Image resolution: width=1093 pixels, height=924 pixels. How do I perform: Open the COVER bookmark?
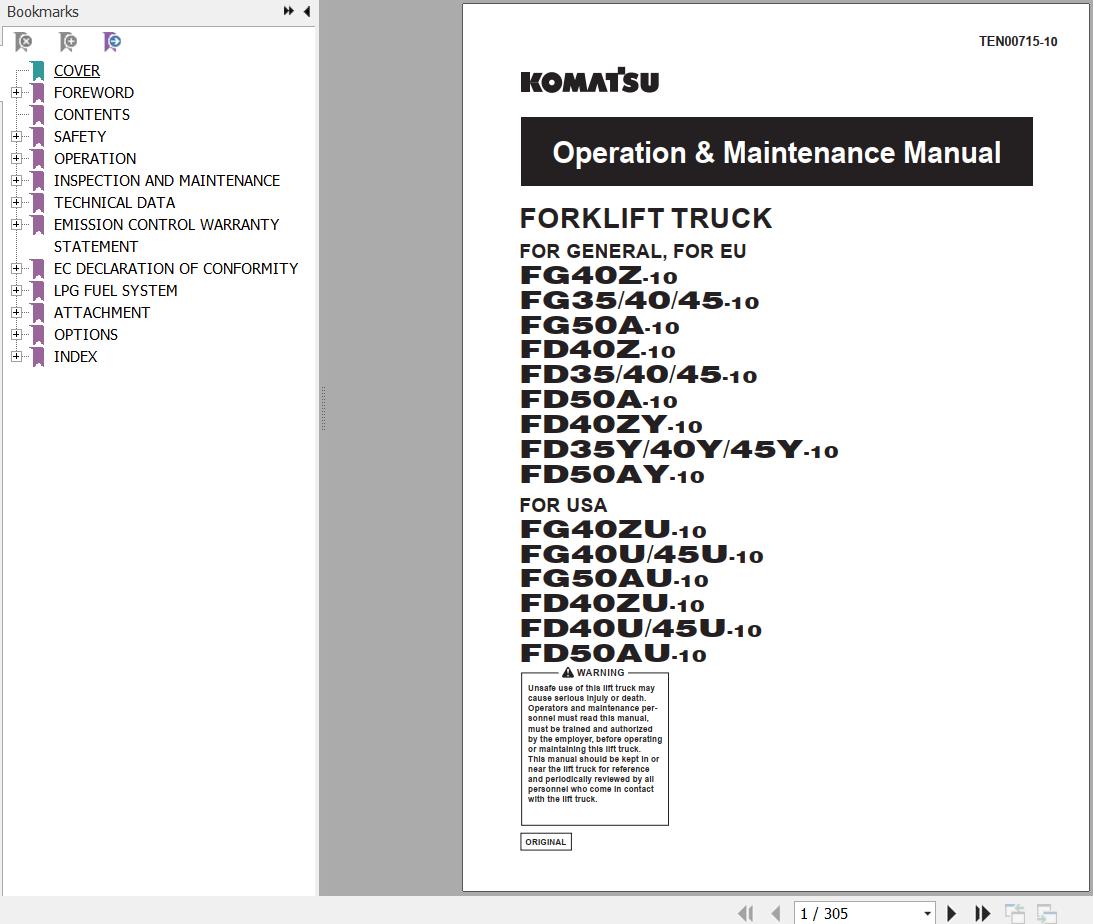coord(77,71)
